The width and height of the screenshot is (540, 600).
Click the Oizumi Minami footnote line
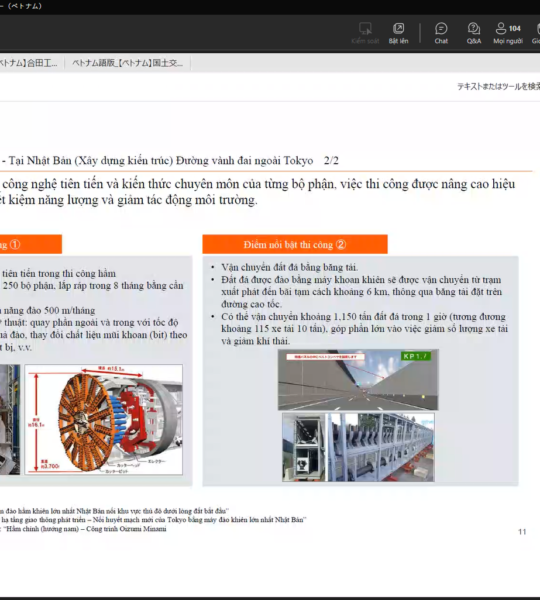83,529
